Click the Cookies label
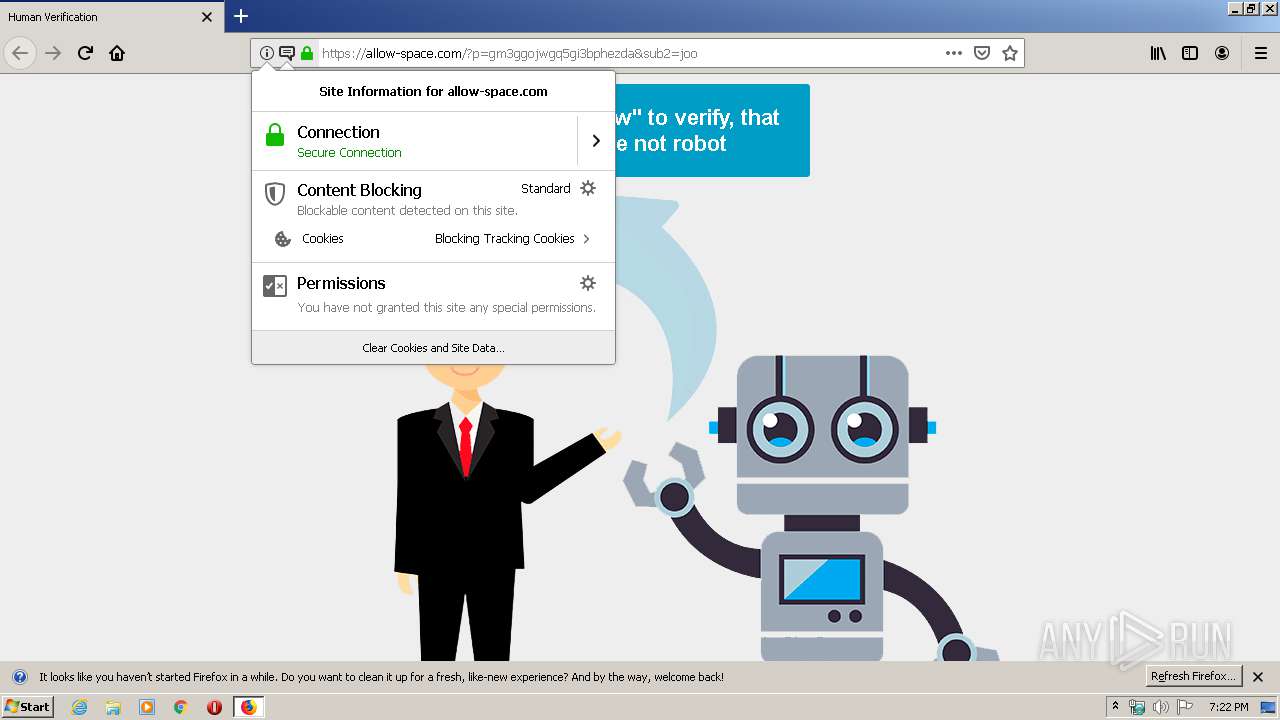 pyautogui.click(x=322, y=239)
